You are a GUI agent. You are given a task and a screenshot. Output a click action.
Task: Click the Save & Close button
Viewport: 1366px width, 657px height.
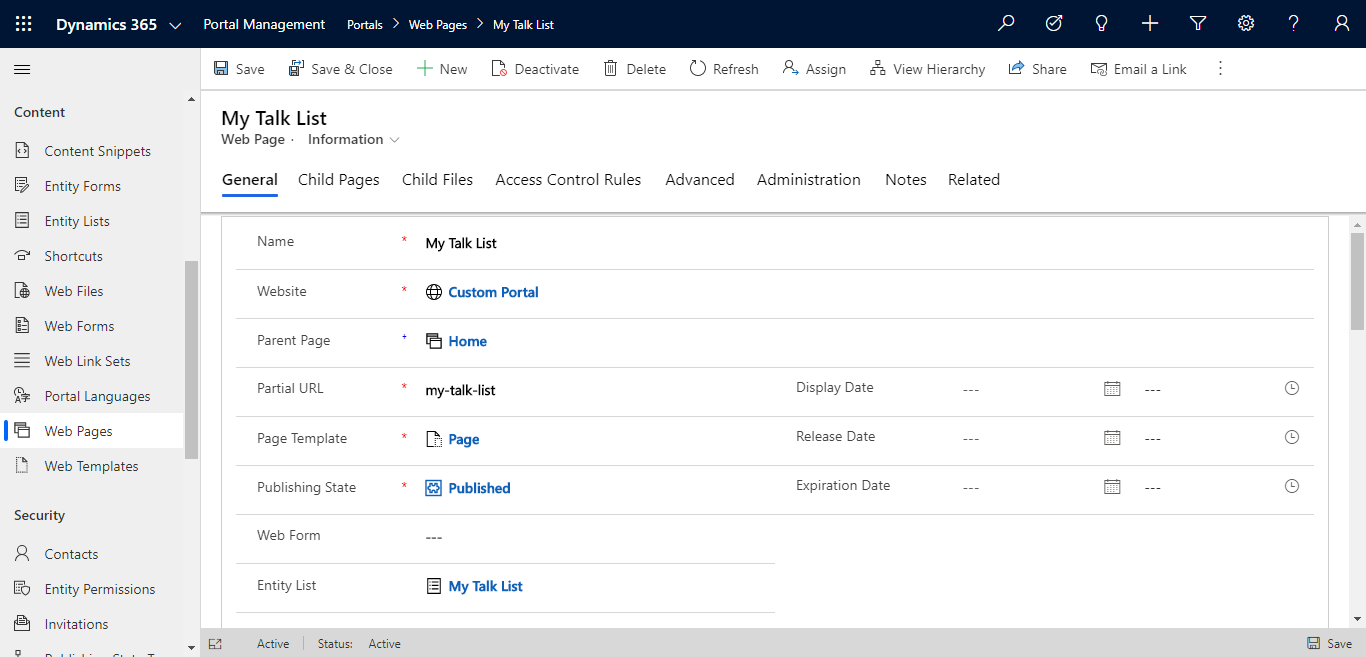[x=340, y=69]
